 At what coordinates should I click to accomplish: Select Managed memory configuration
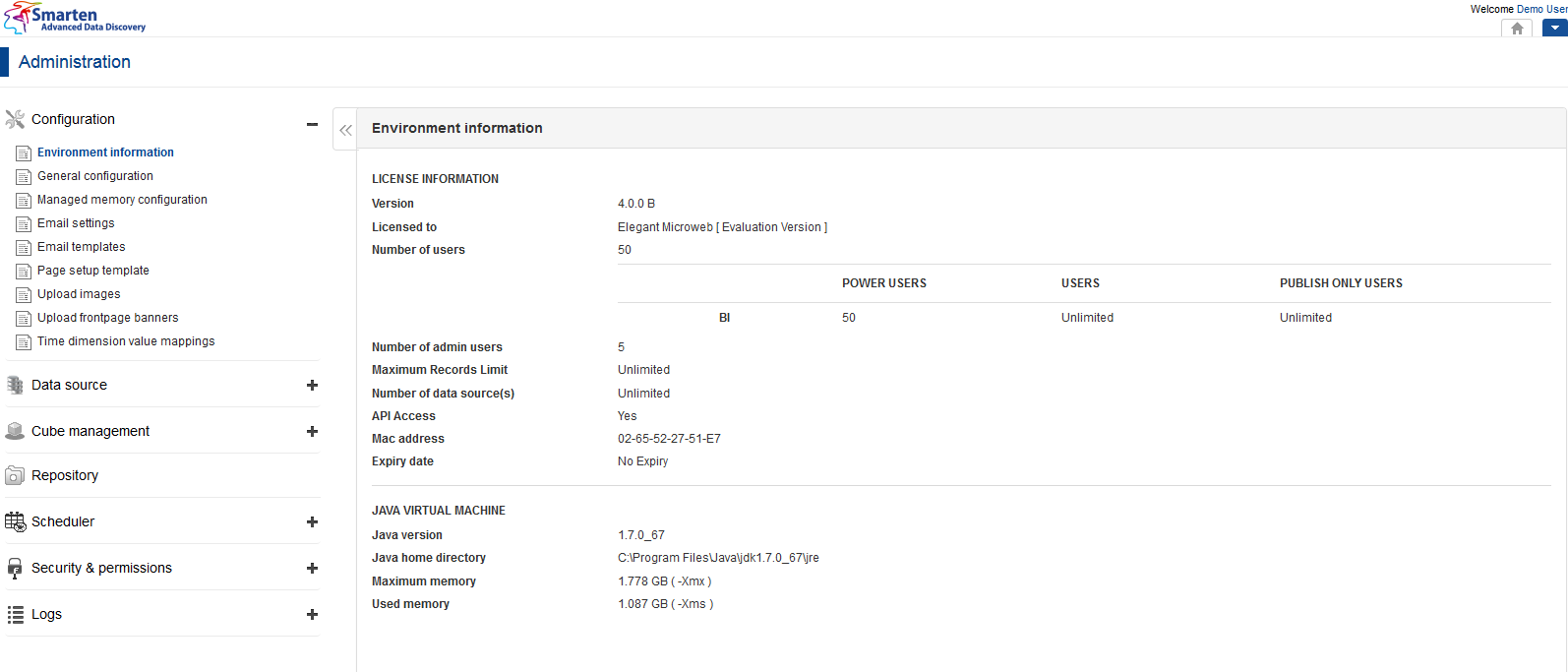click(x=122, y=200)
